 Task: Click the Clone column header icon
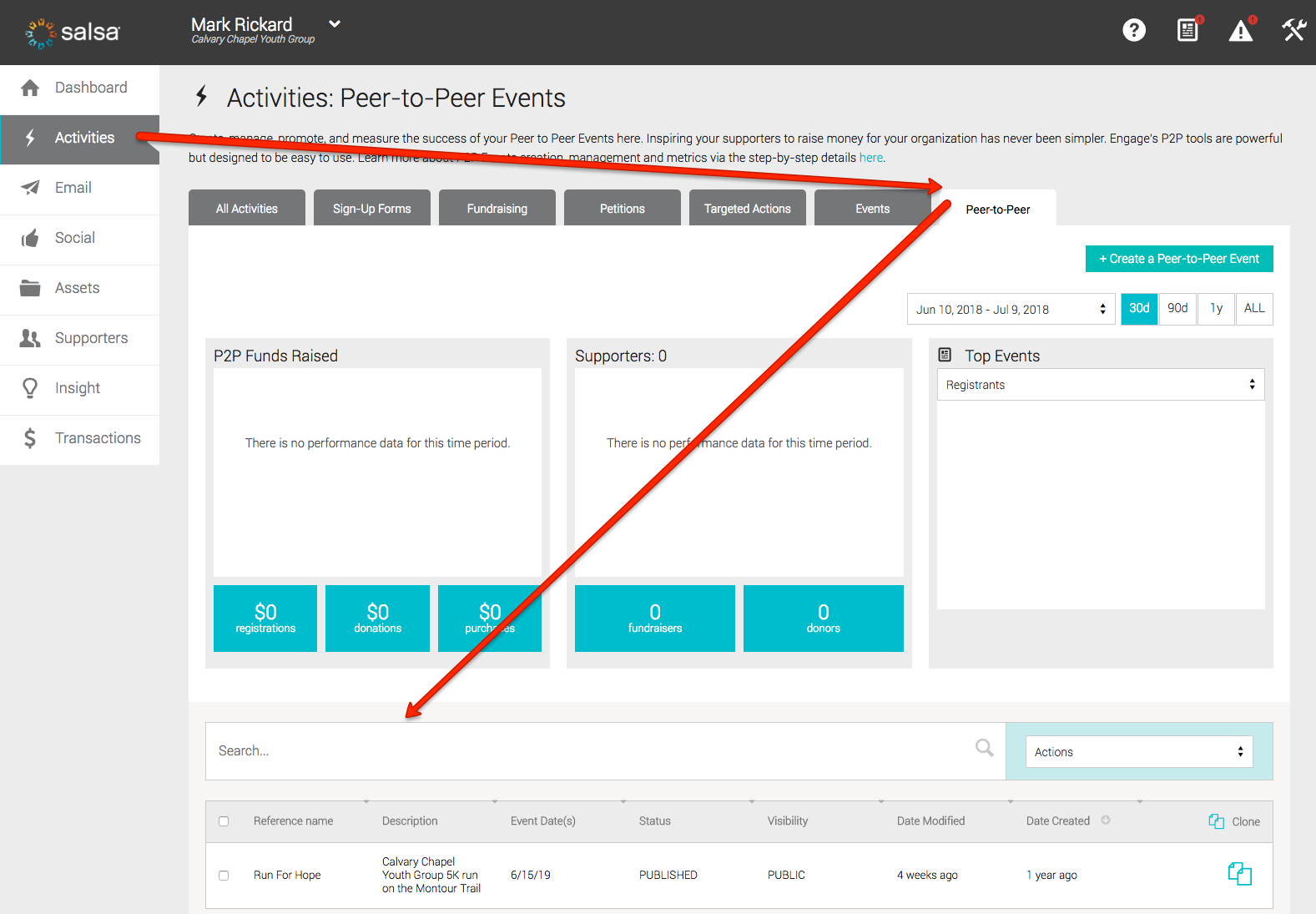click(1217, 821)
